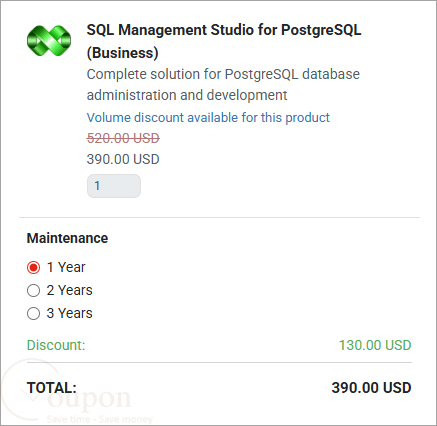437x426 pixels.
Task: Click the 390.00 USD price below the old price
Action: tap(123, 159)
